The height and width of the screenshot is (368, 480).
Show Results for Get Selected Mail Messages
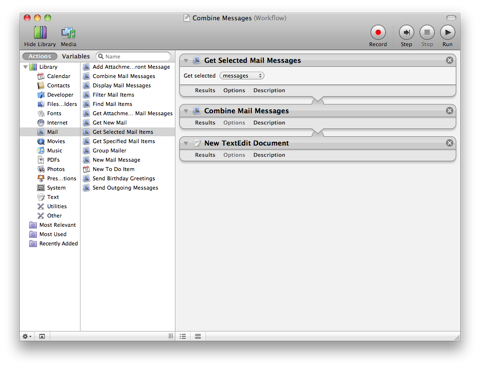coord(205,91)
